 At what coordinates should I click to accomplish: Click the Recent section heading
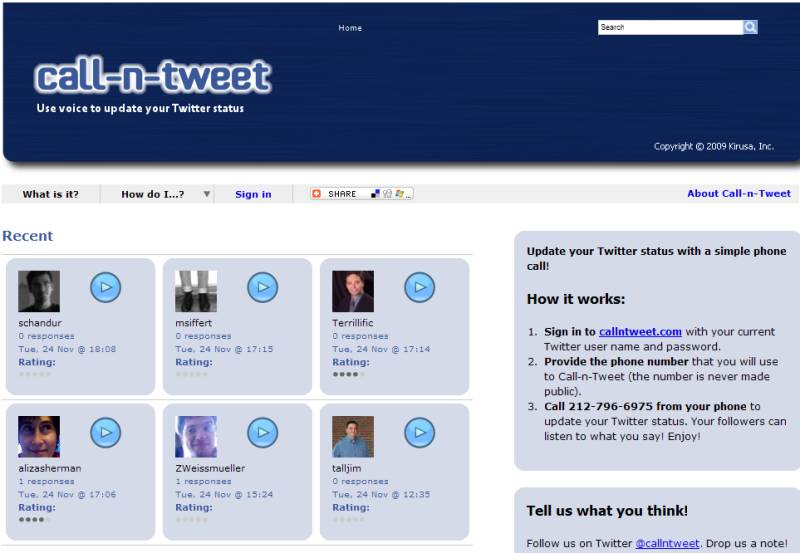(x=28, y=236)
